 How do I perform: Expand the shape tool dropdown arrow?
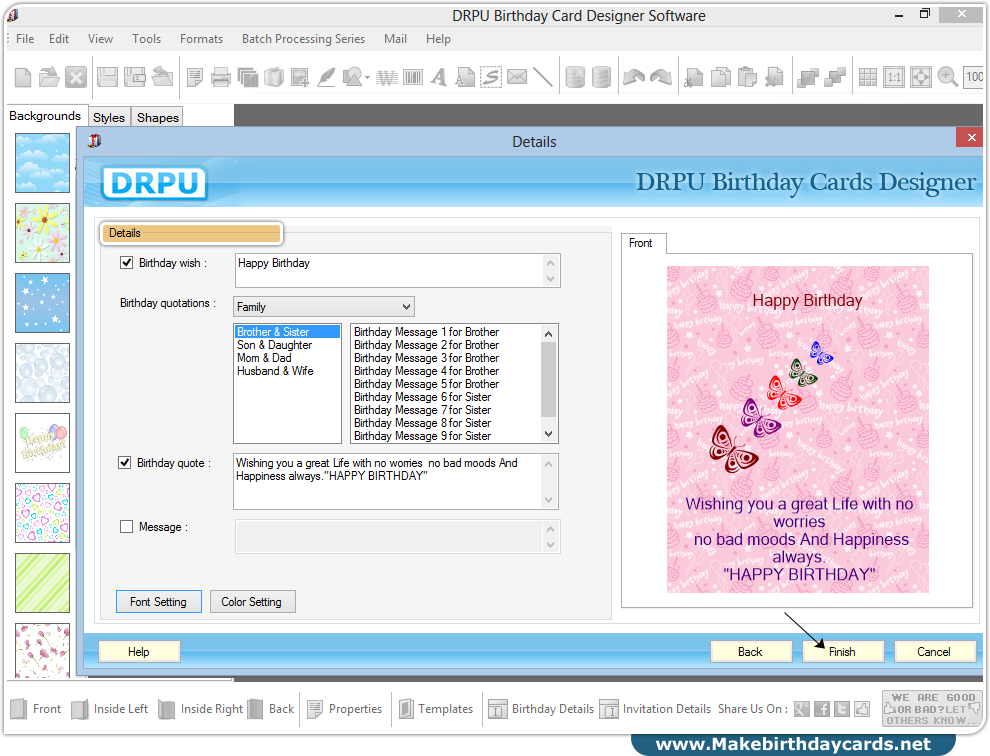(x=368, y=77)
